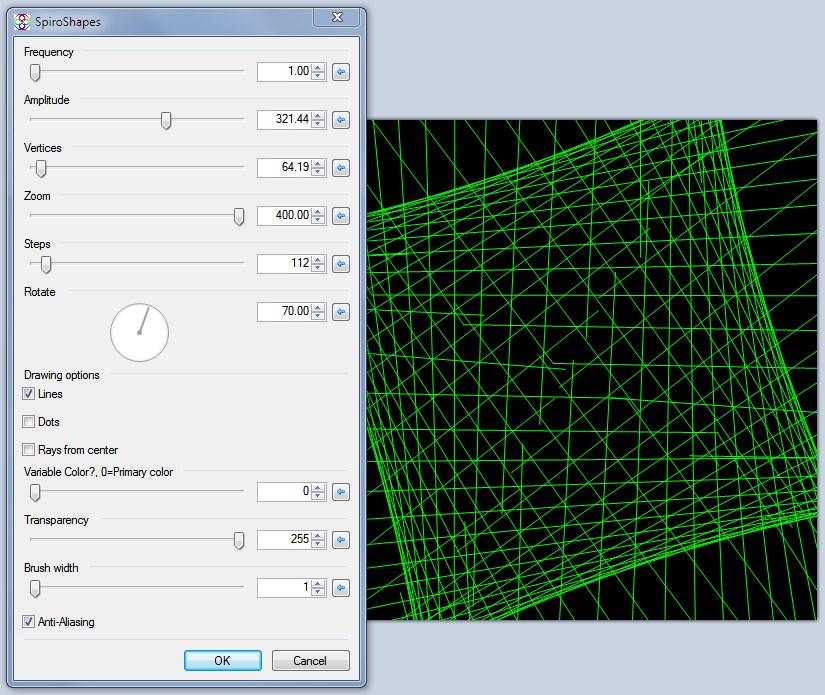
Task: Increase Brush width using up spinner arrow
Action: tap(318, 583)
